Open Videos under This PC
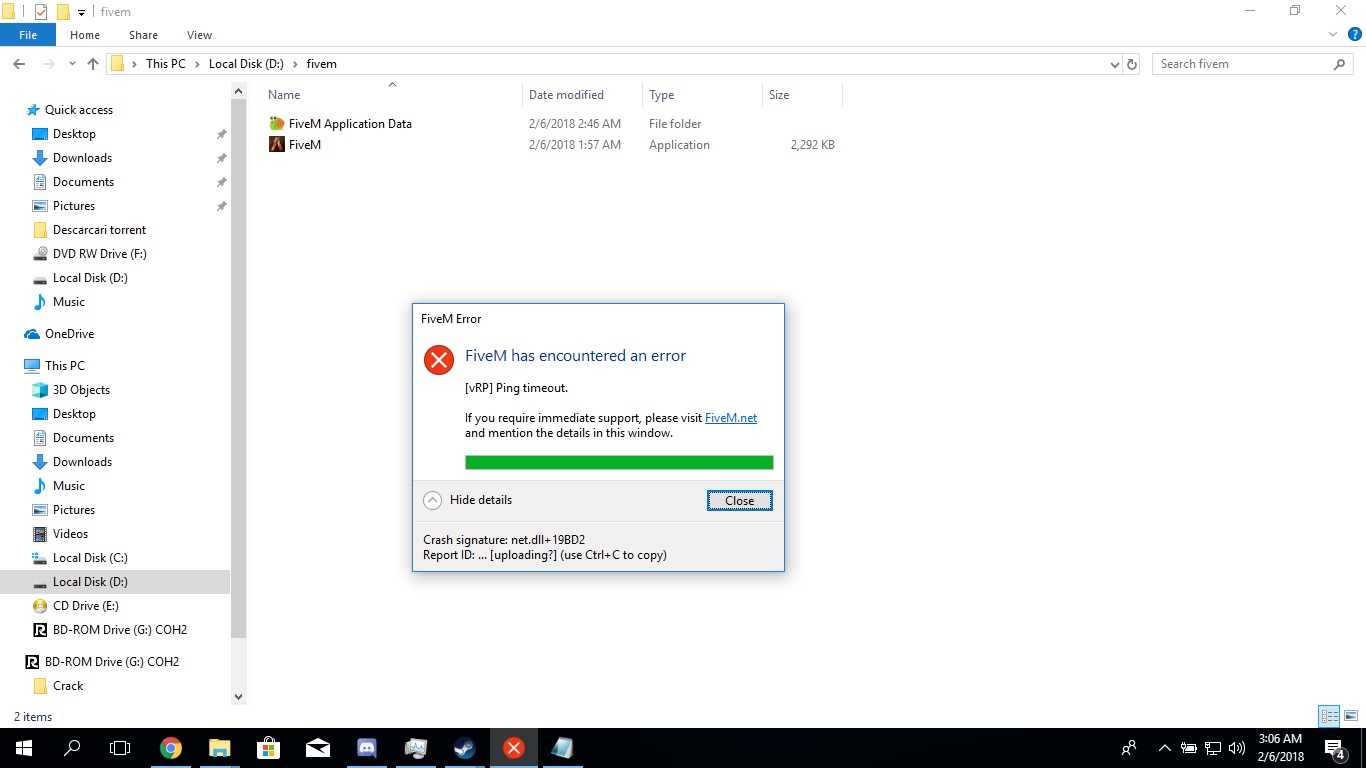1366x768 pixels. pyautogui.click(x=70, y=534)
